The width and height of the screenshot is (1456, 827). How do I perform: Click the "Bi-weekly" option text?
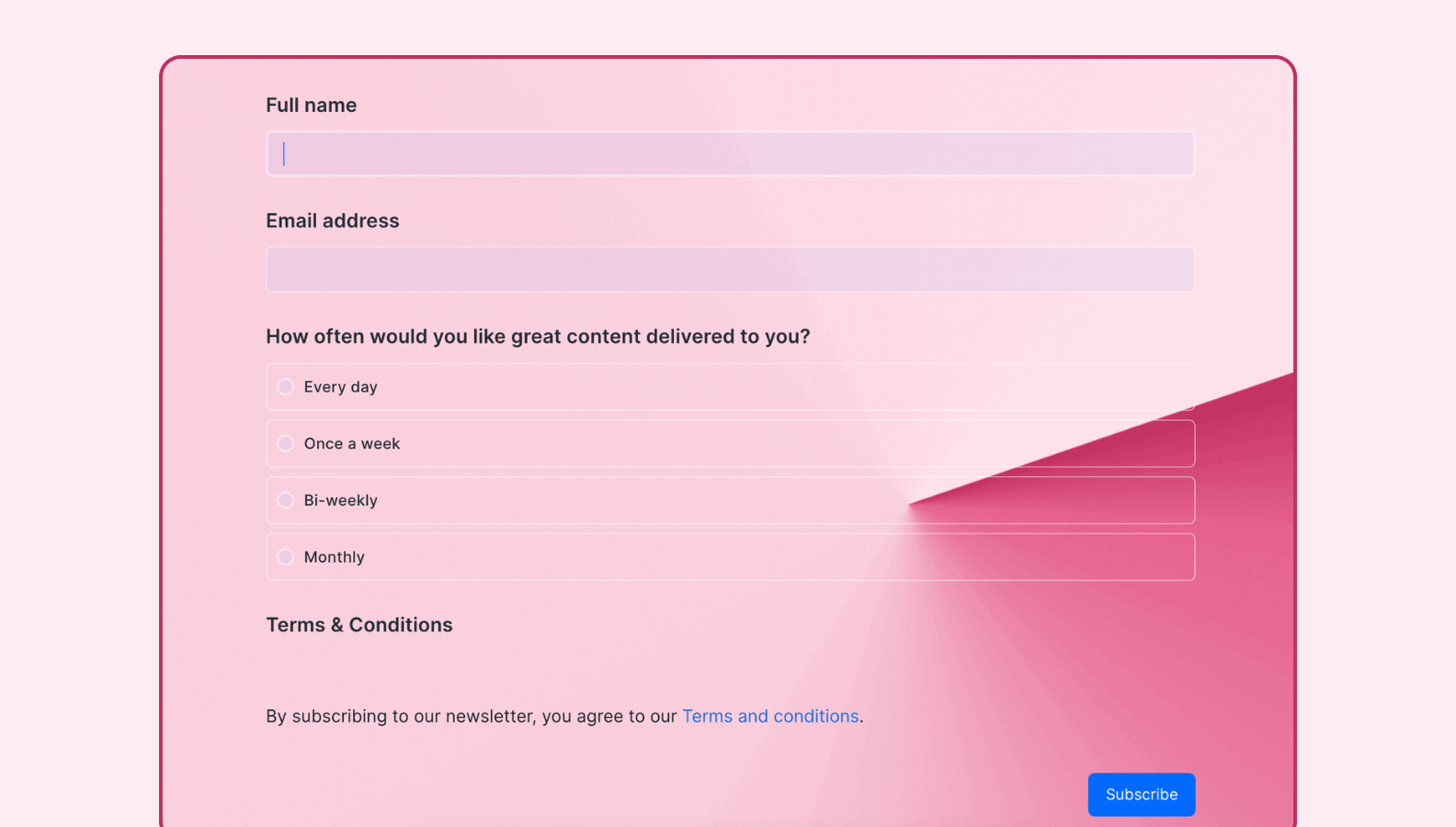340,501
